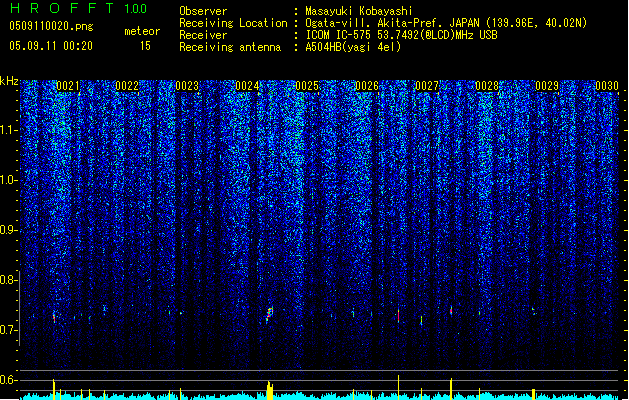Click the 0030 time marker
The height and width of the screenshot is (400, 629).
(x=607, y=86)
